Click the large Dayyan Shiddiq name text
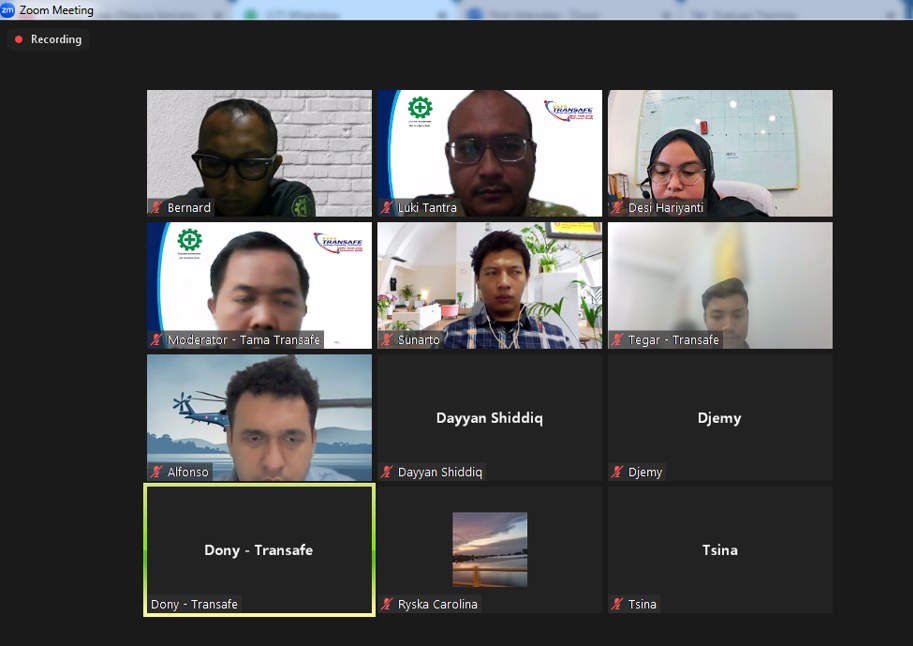 pyautogui.click(x=489, y=418)
